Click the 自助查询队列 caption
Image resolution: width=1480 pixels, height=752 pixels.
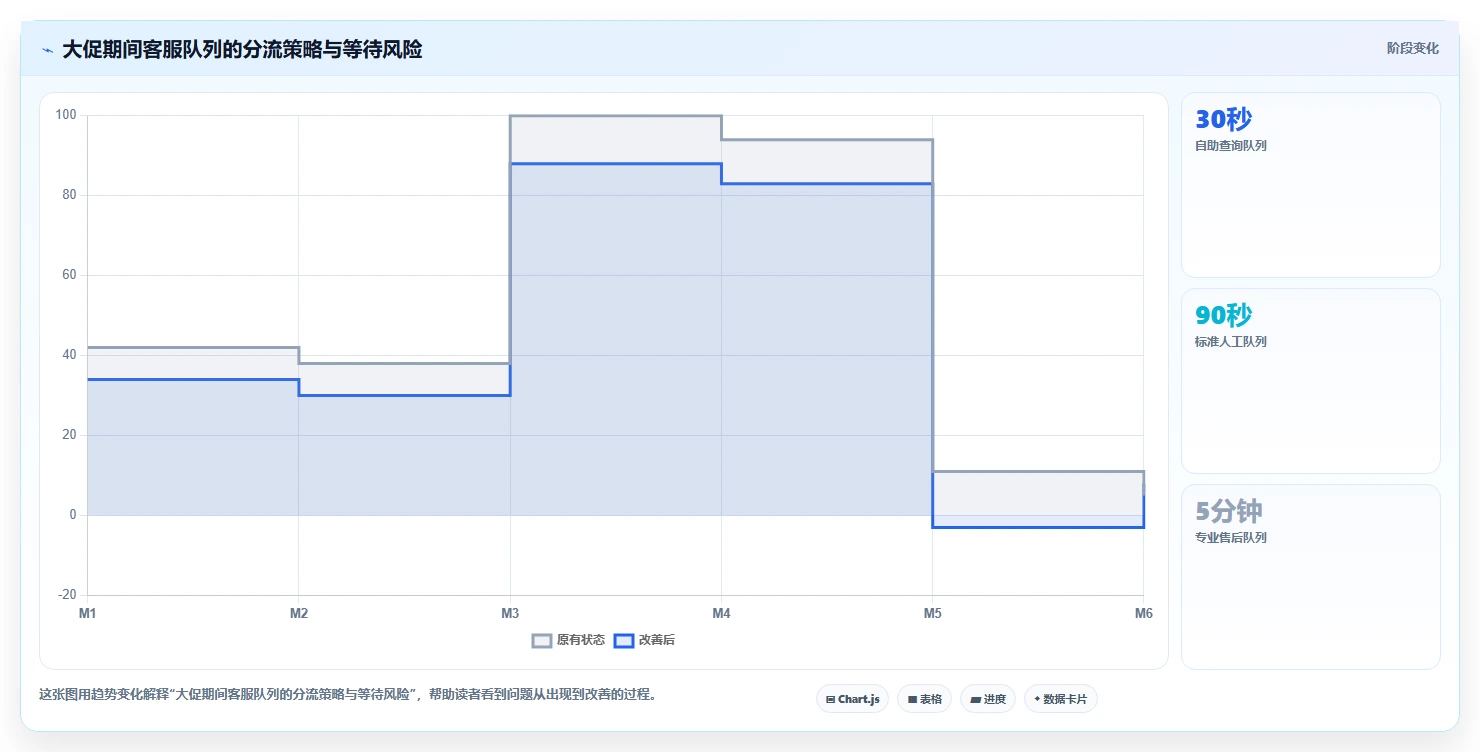point(1231,146)
